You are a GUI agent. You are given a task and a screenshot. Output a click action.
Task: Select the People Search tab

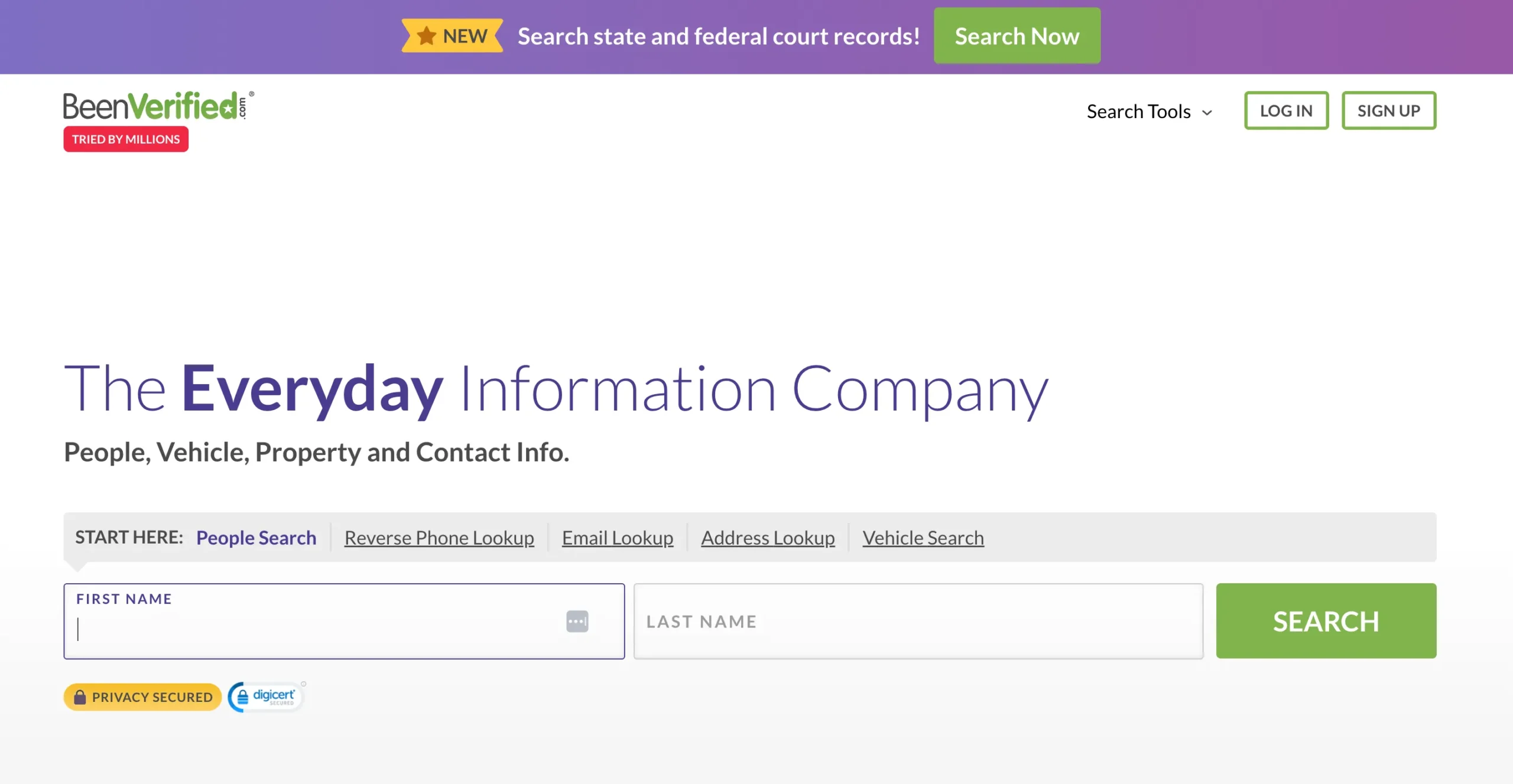pos(256,538)
